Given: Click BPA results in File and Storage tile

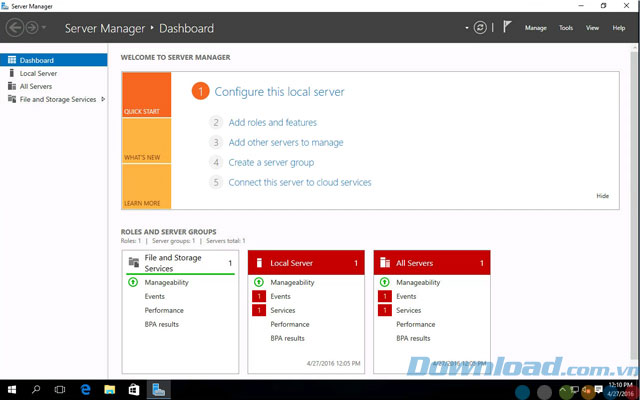Looking at the screenshot, I should coord(162,324).
